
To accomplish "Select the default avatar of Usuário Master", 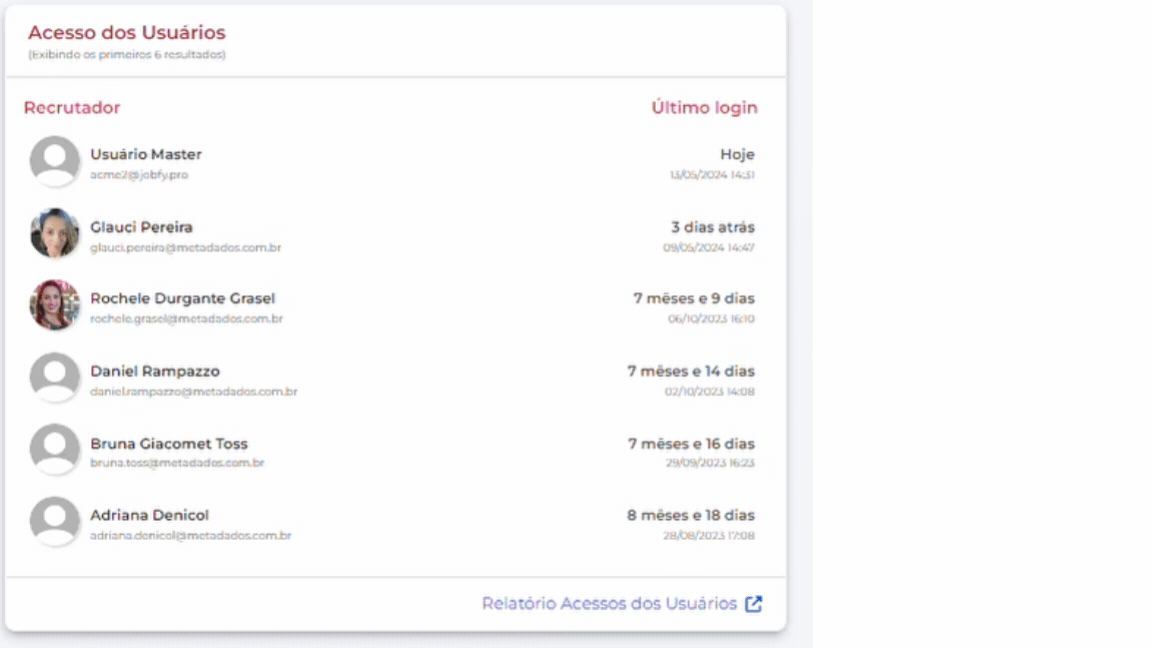I will click(x=55, y=162).
